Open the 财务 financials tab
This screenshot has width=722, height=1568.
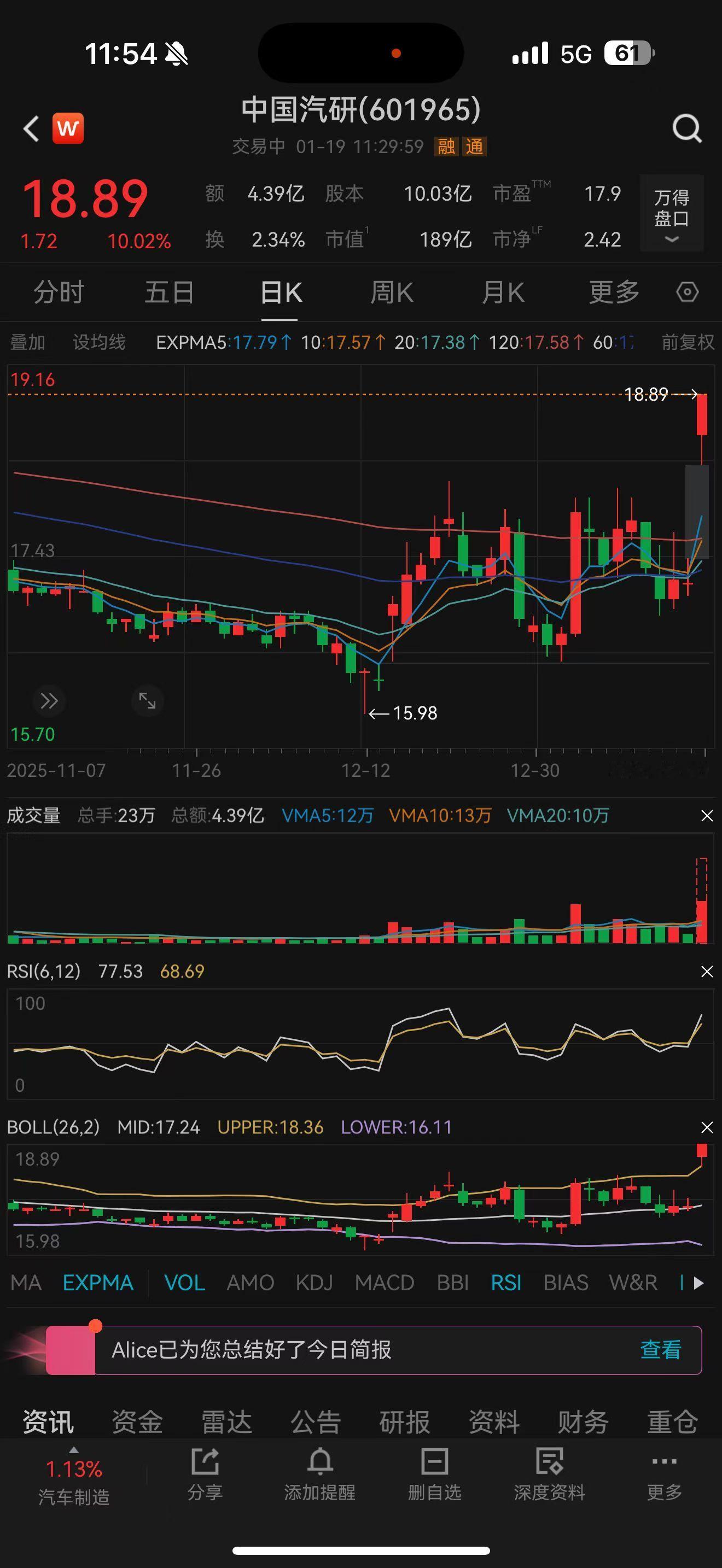pos(583,1422)
